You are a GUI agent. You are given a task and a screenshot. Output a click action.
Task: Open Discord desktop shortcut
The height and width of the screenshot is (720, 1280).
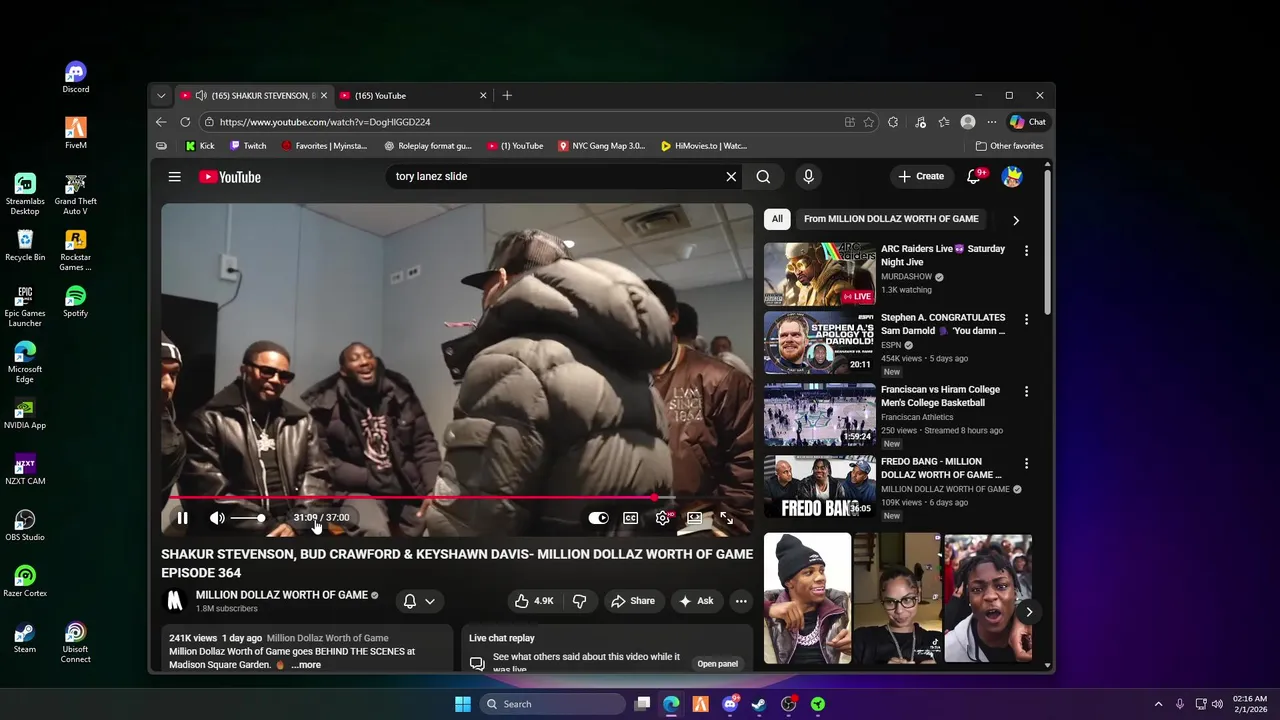point(75,78)
